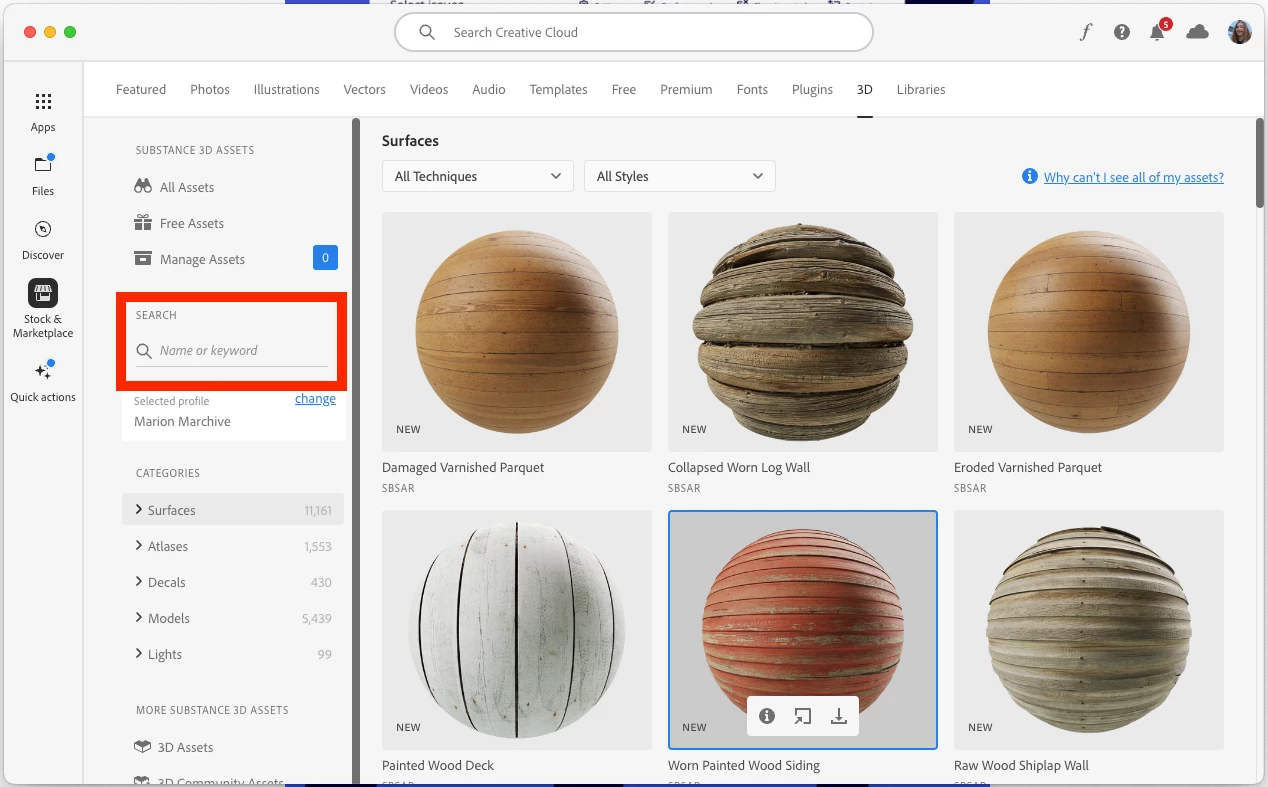Expand the Models category
The image size is (1268, 787).
pyautogui.click(x=139, y=617)
